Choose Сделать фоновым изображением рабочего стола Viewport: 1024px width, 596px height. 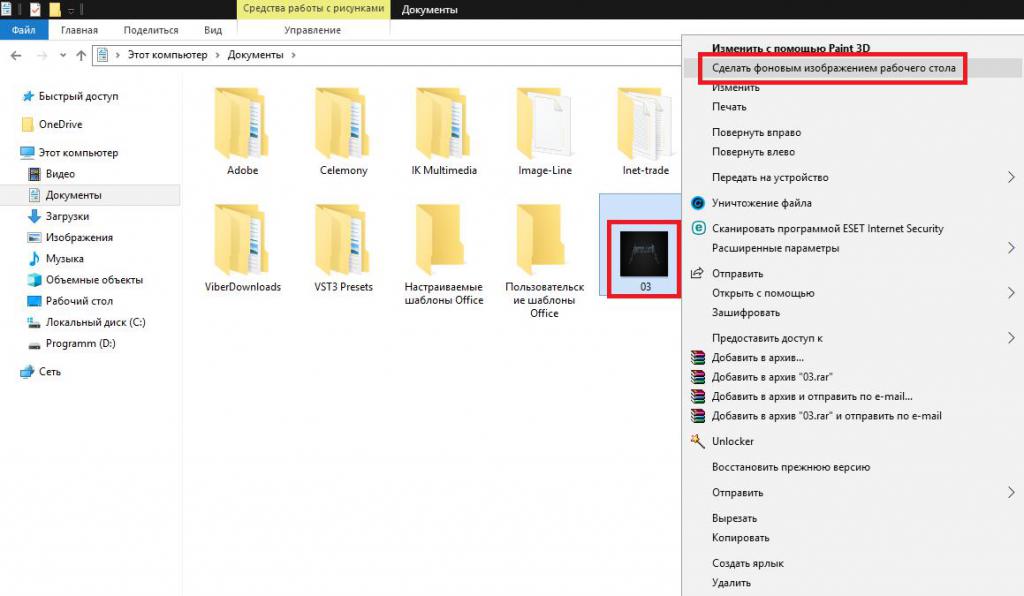tap(833, 68)
